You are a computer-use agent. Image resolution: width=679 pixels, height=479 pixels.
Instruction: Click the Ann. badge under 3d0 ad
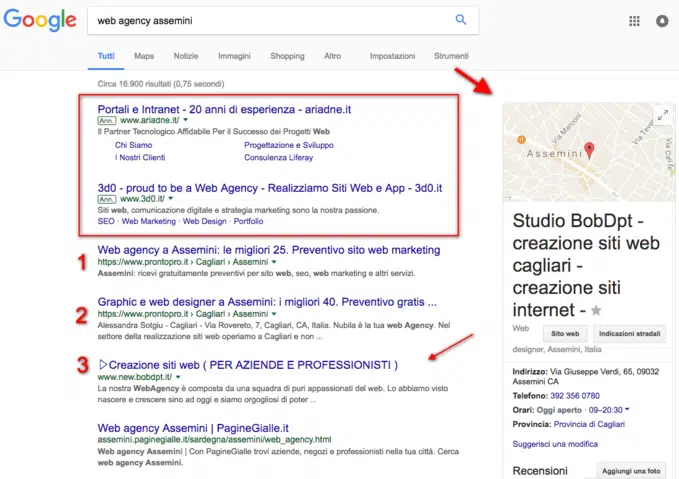coord(107,199)
